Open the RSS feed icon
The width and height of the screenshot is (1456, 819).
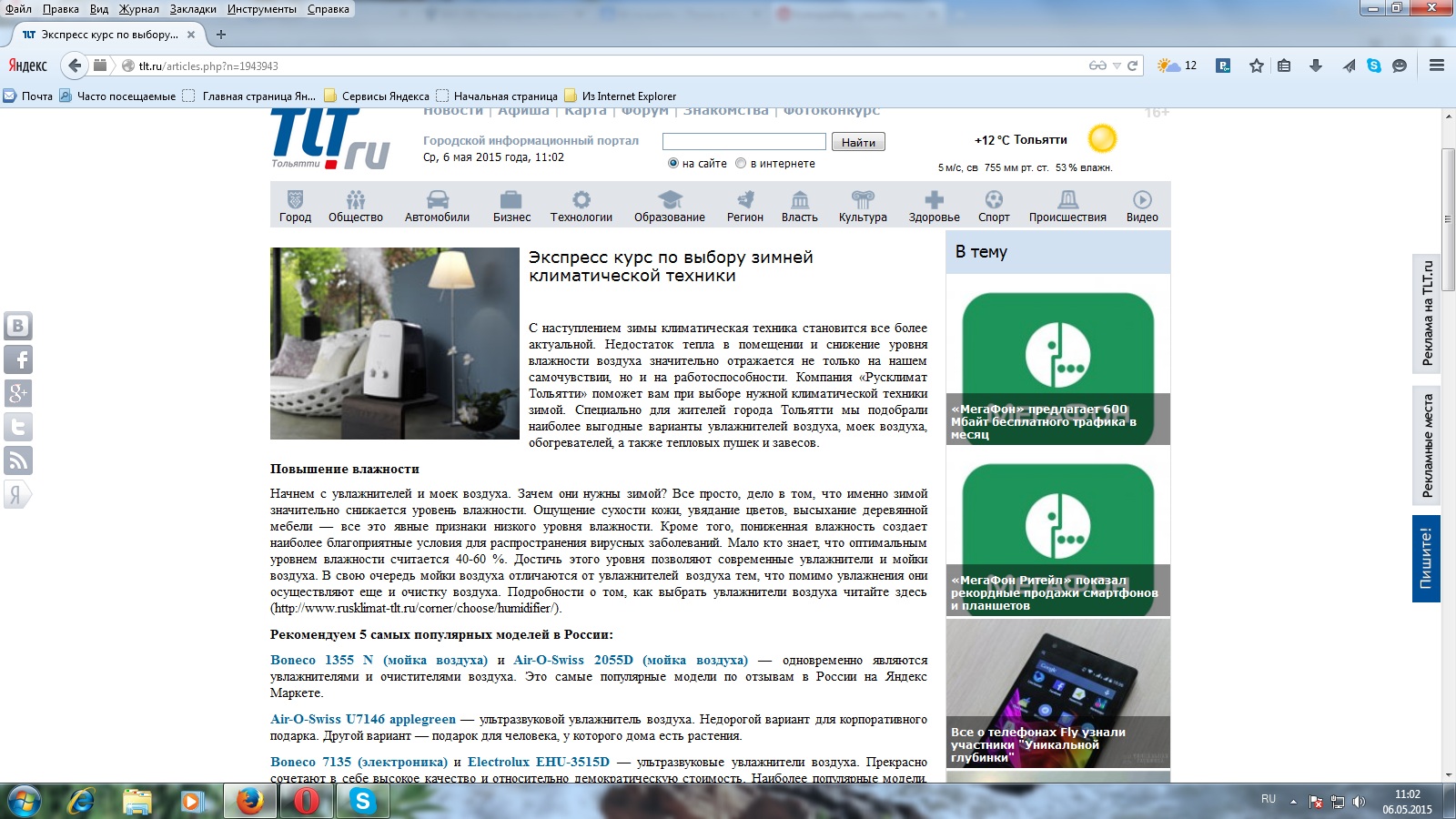17,460
